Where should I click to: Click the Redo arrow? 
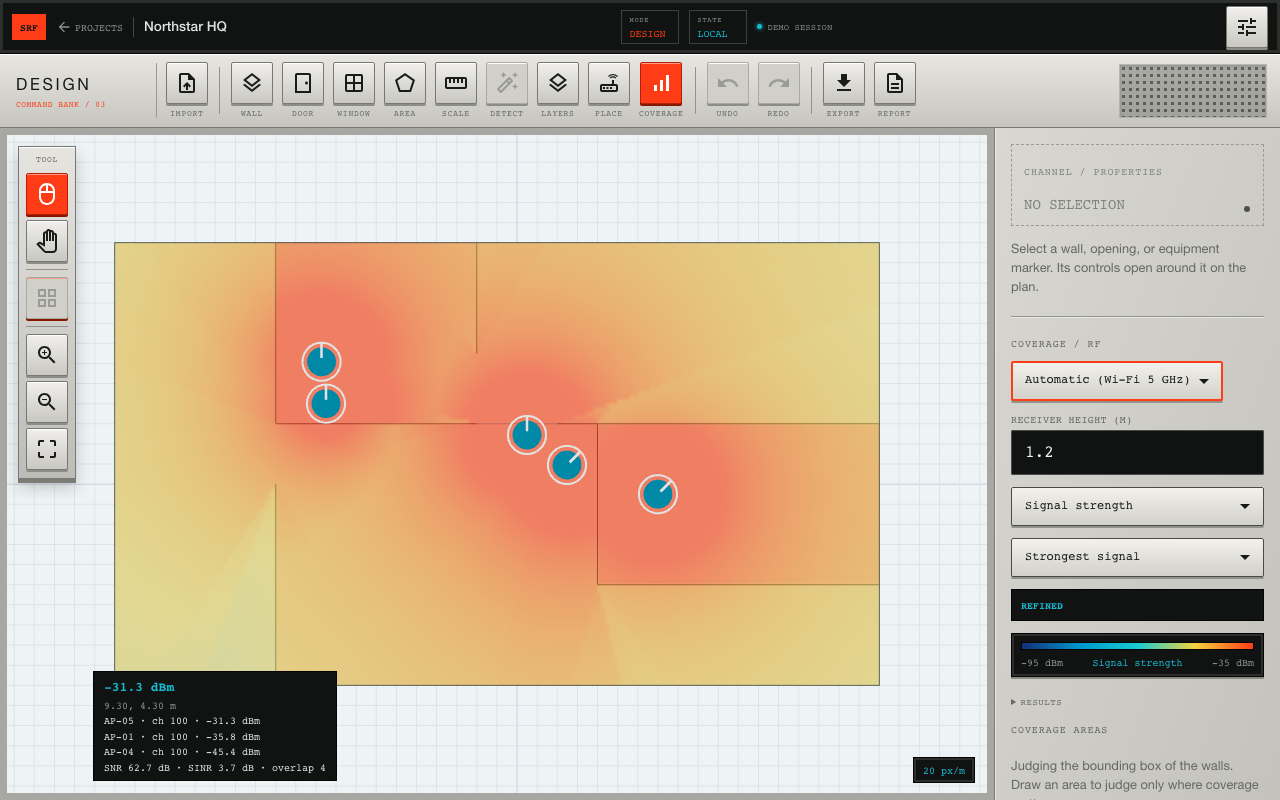coord(779,83)
